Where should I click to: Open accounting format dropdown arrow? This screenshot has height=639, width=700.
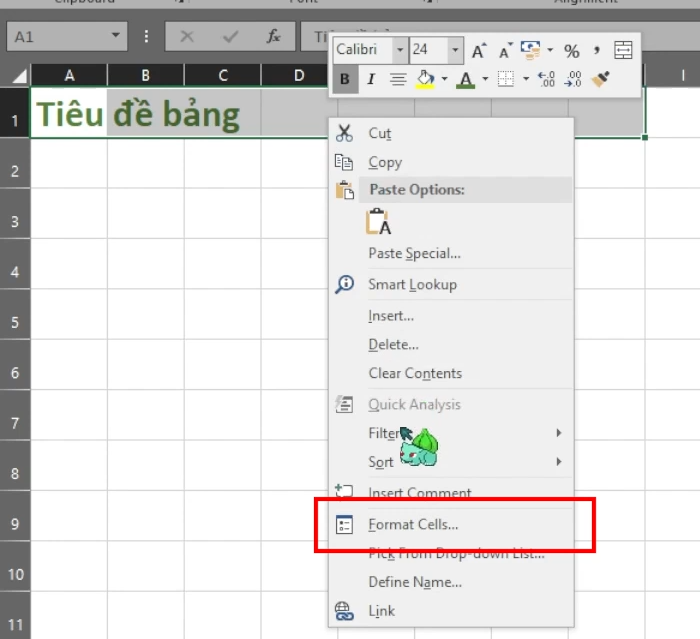click(x=550, y=50)
